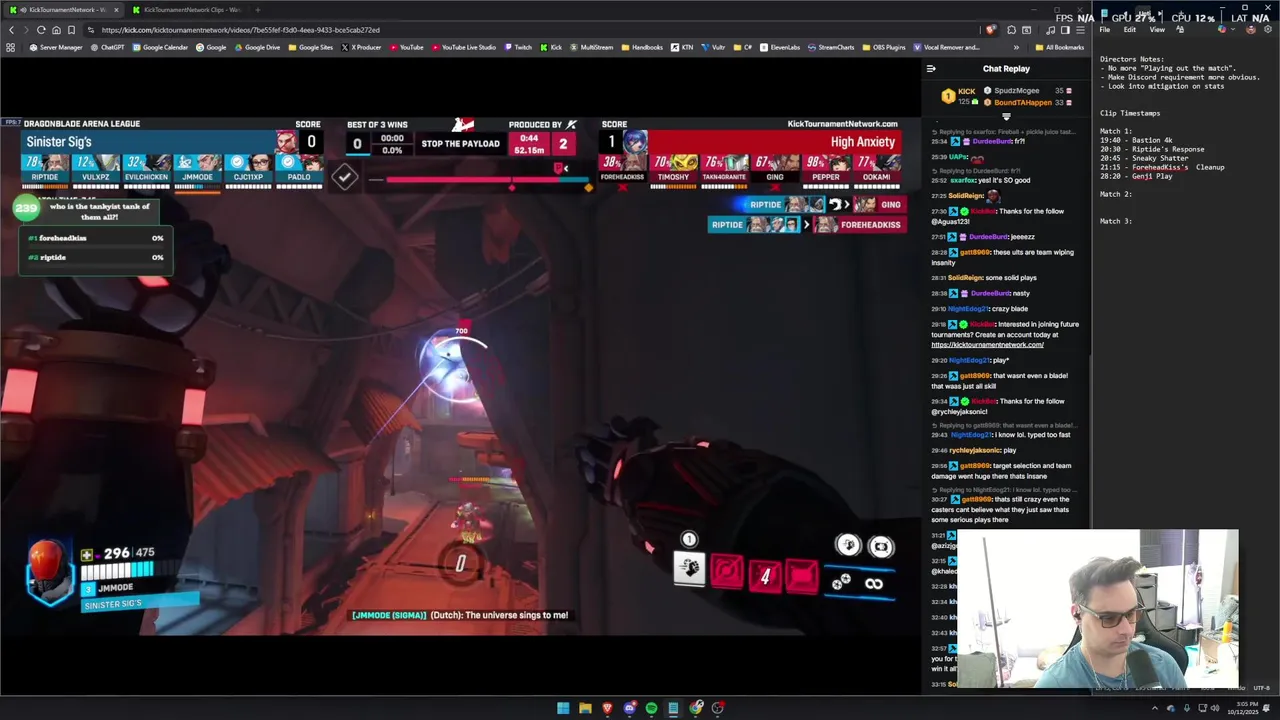Open the YouTube Live Studio bookmark
The width and height of the screenshot is (1280, 720).
462,47
